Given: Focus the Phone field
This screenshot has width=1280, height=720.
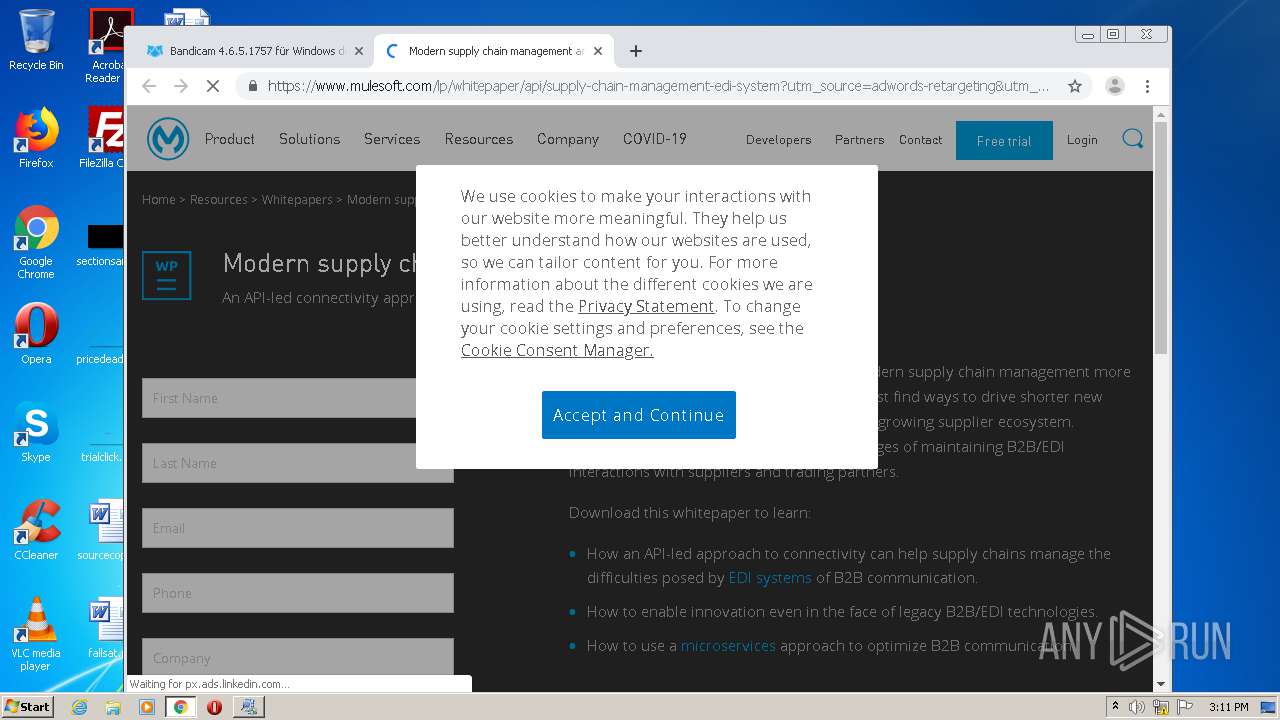Looking at the screenshot, I should click(x=298, y=593).
